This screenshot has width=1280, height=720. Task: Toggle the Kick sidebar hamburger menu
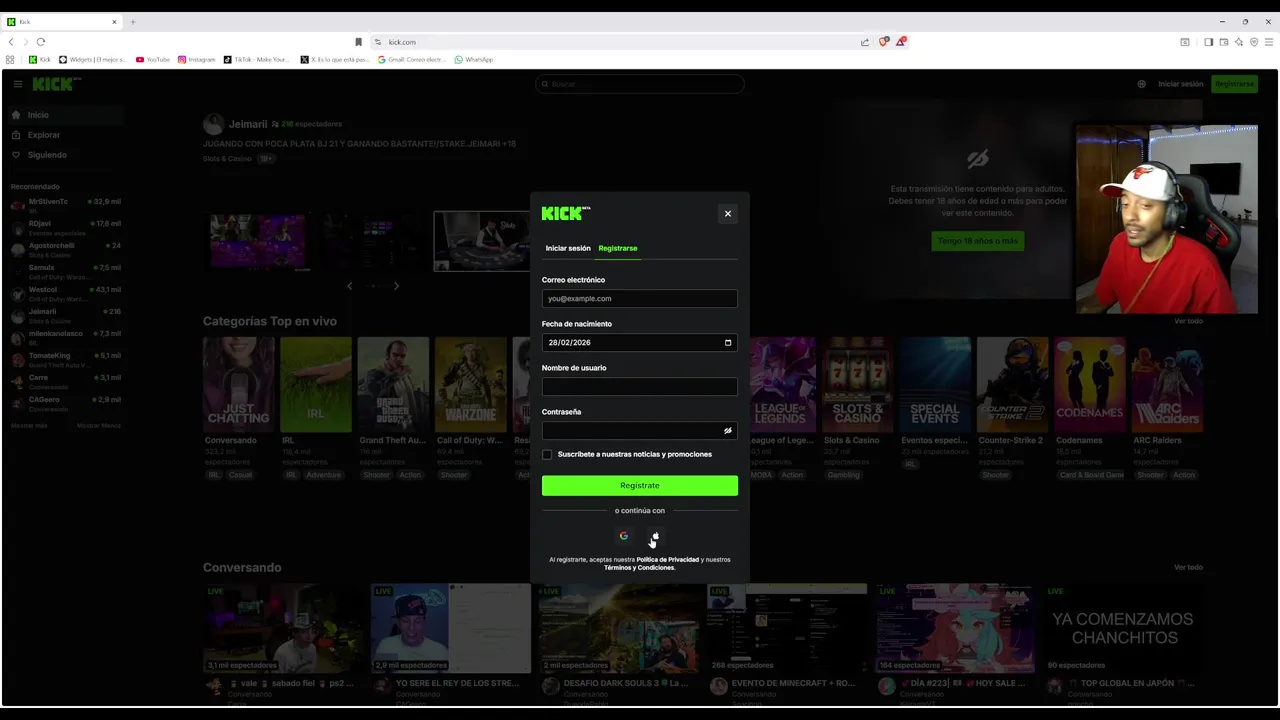click(x=17, y=84)
